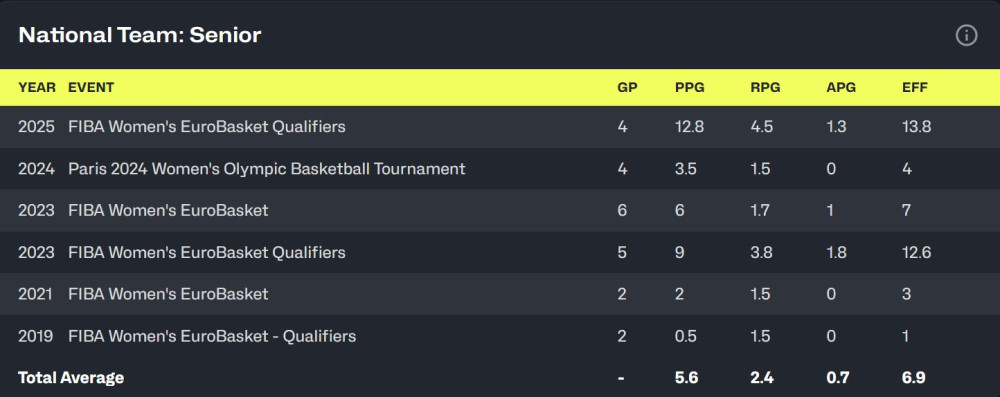
Task: Open 2025 FIBA Women's EuroBasket Qualifiers event
Action: [207, 127]
